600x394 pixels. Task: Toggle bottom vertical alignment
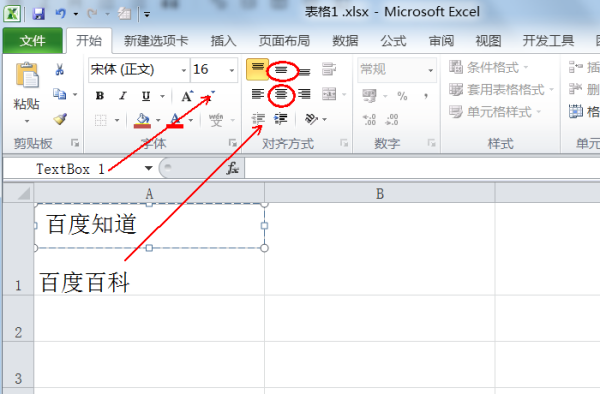[x=305, y=71]
